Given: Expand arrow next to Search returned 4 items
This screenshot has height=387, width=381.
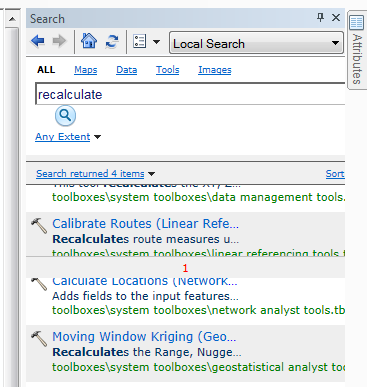Looking at the screenshot, I should click(x=151, y=174).
